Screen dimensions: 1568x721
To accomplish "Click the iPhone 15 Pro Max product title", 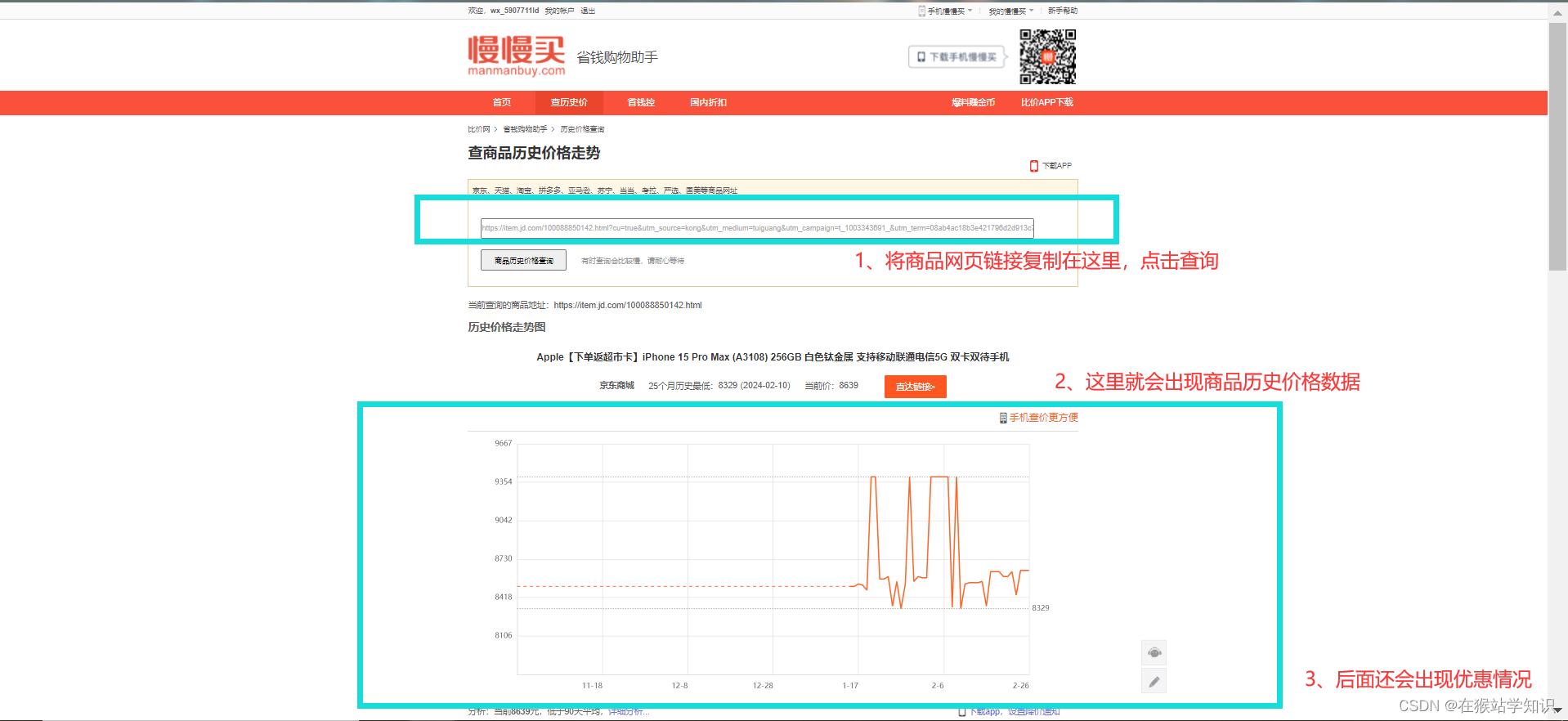I will click(x=773, y=357).
